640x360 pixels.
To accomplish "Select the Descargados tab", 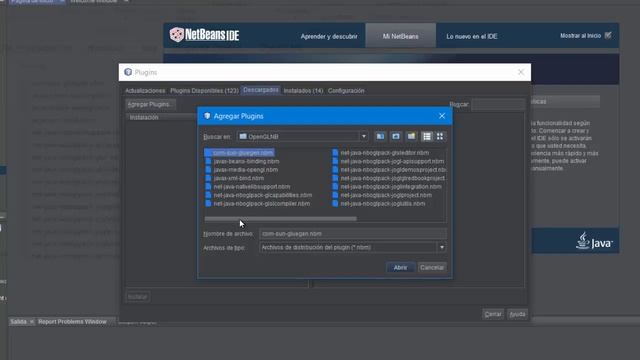I will coord(261,90).
